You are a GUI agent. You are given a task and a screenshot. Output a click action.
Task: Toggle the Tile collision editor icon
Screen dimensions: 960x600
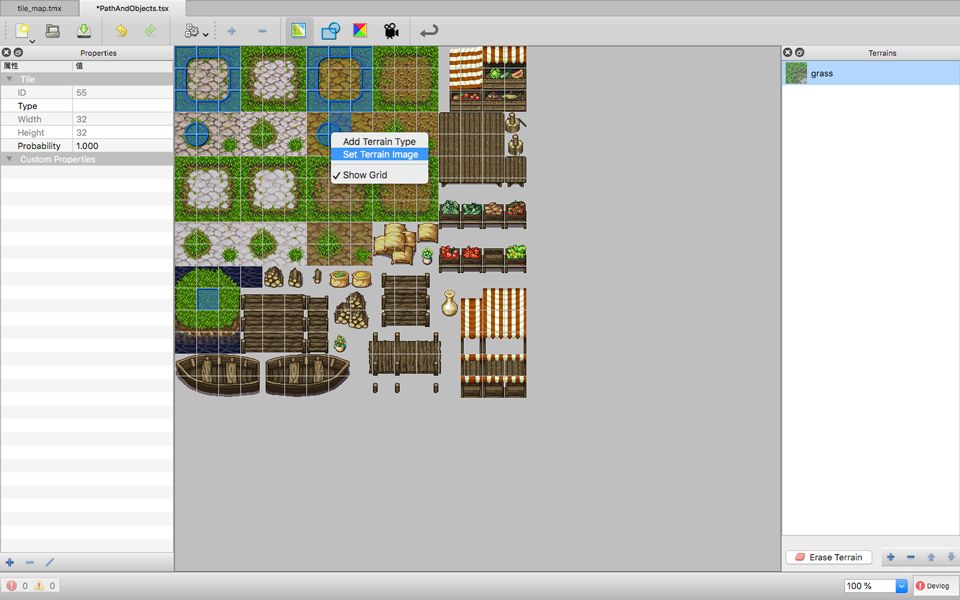coord(331,31)
